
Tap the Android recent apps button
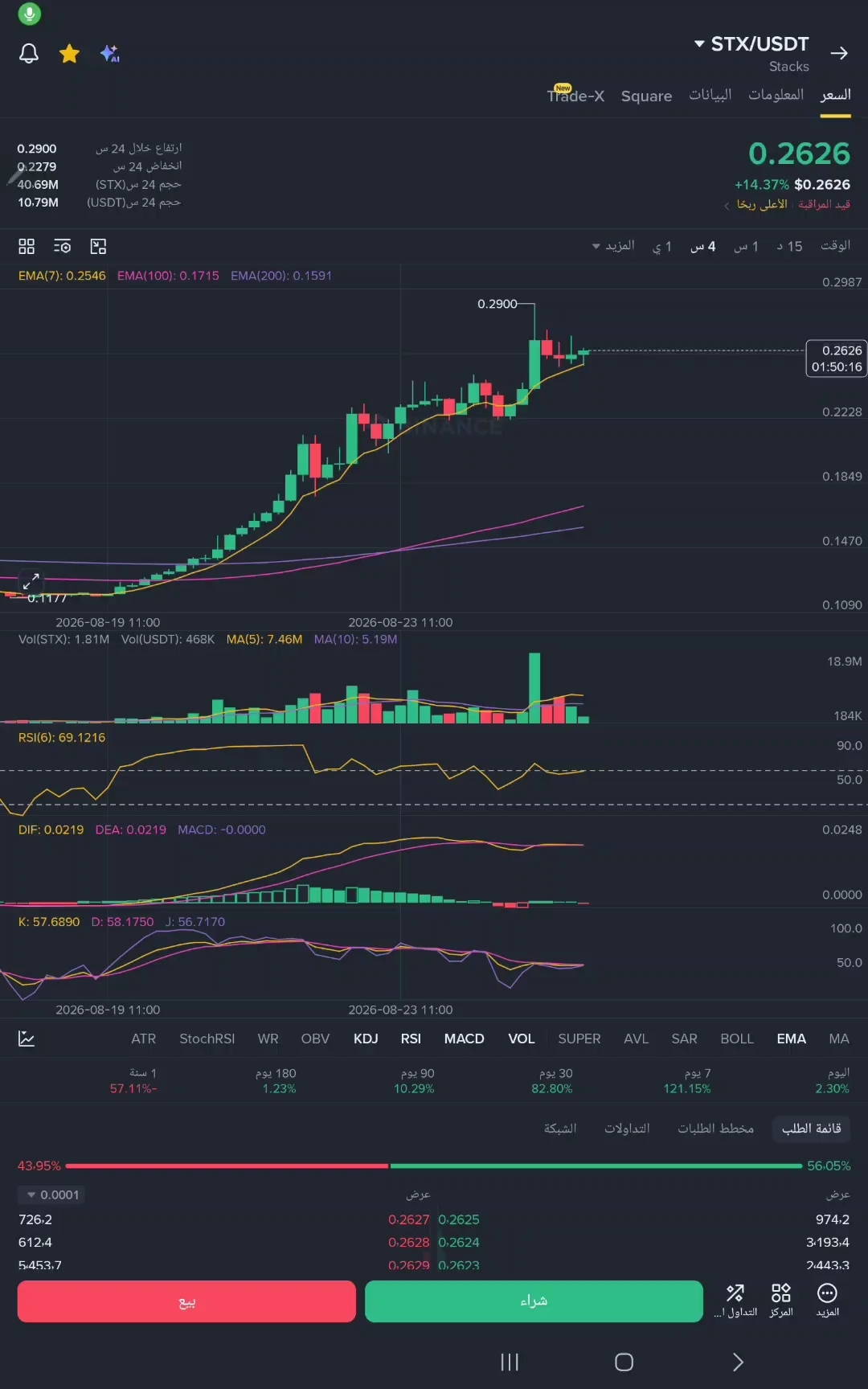(x=510, y=1362)
